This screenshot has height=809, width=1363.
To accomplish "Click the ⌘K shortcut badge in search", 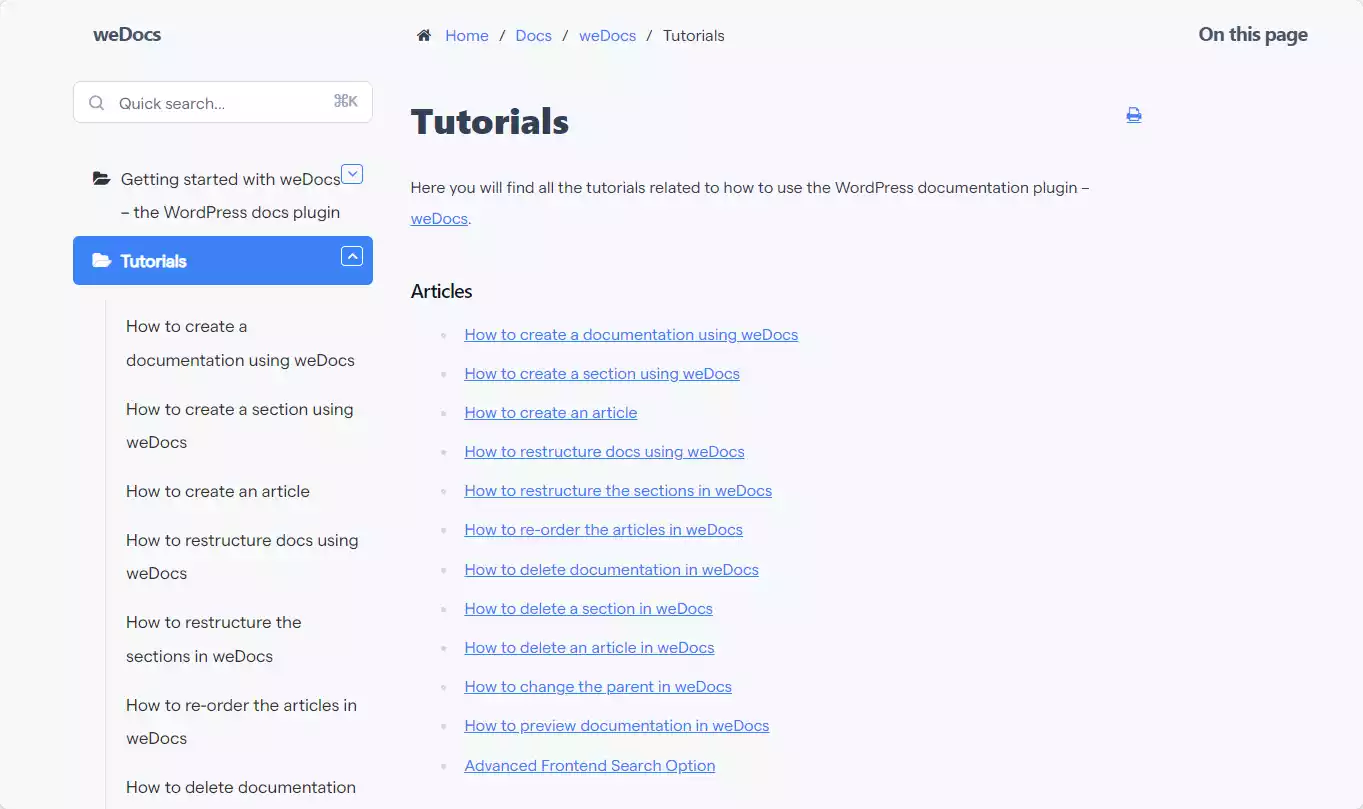I will (x=345, y=101).
